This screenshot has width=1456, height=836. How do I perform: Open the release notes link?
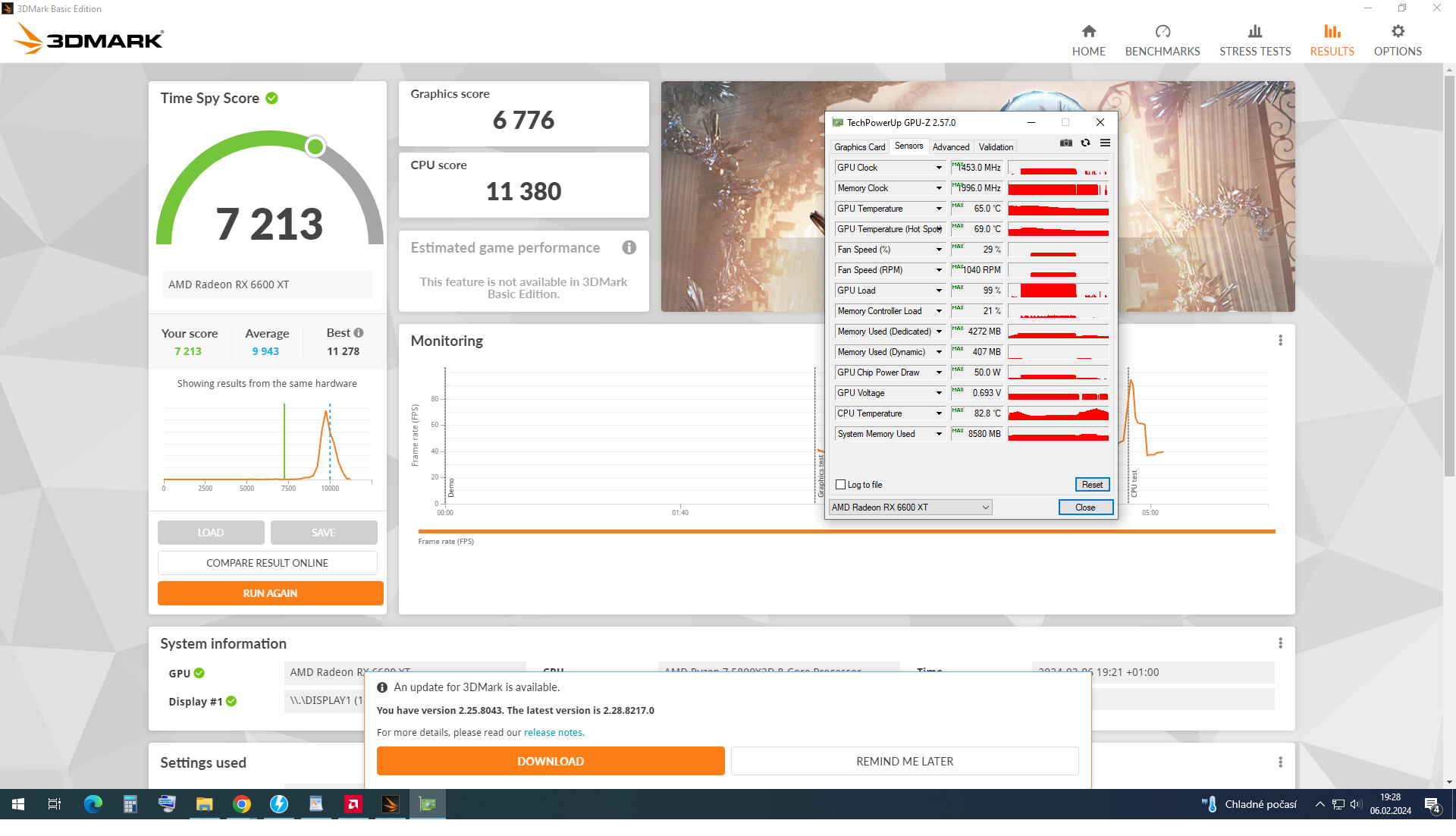[553, 733]
